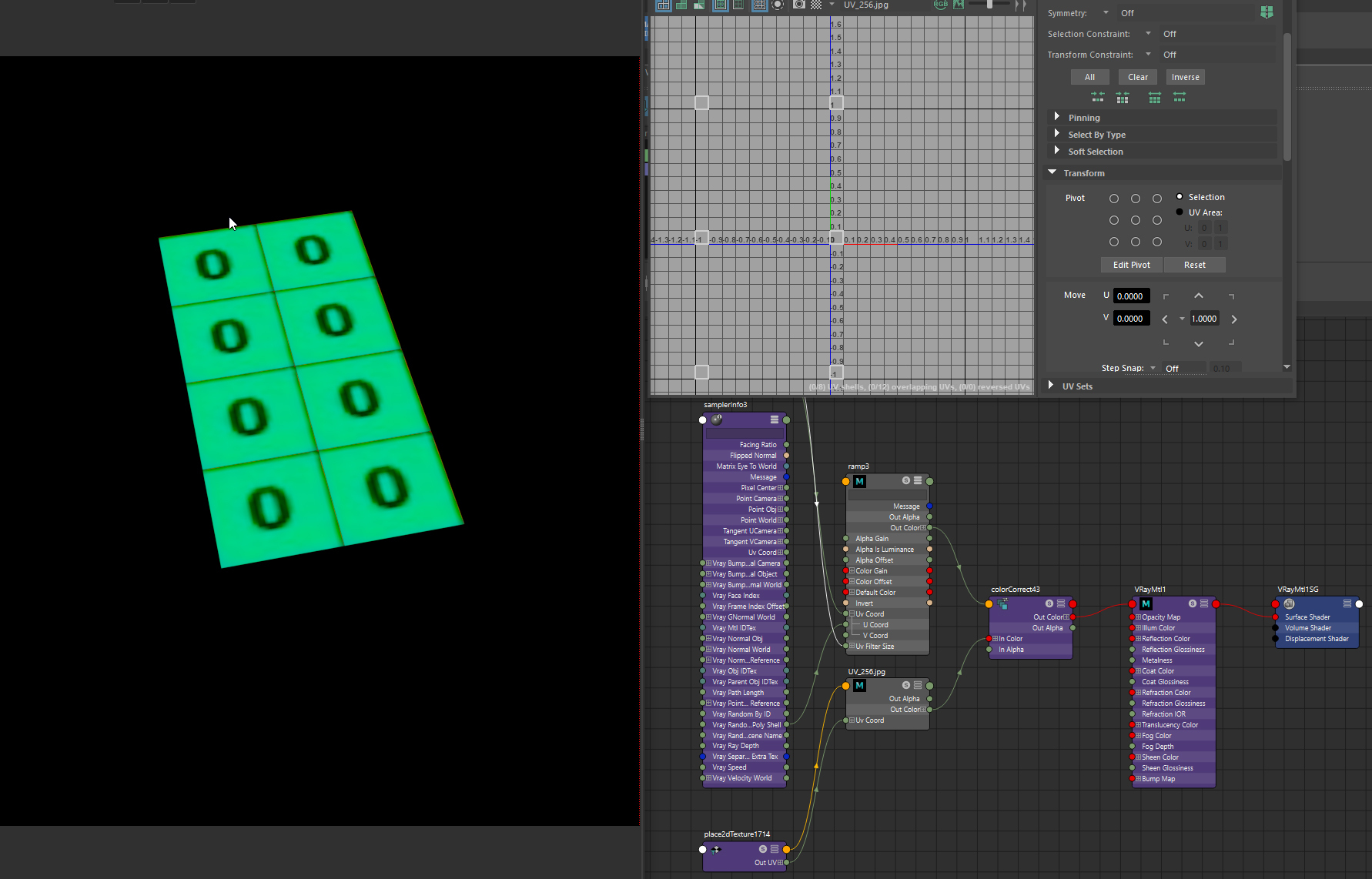Select the middle-left pivot radio circle
The height and width of the screenshot is (879, 1372).
pyautogui.click(x=1114, y=220)
